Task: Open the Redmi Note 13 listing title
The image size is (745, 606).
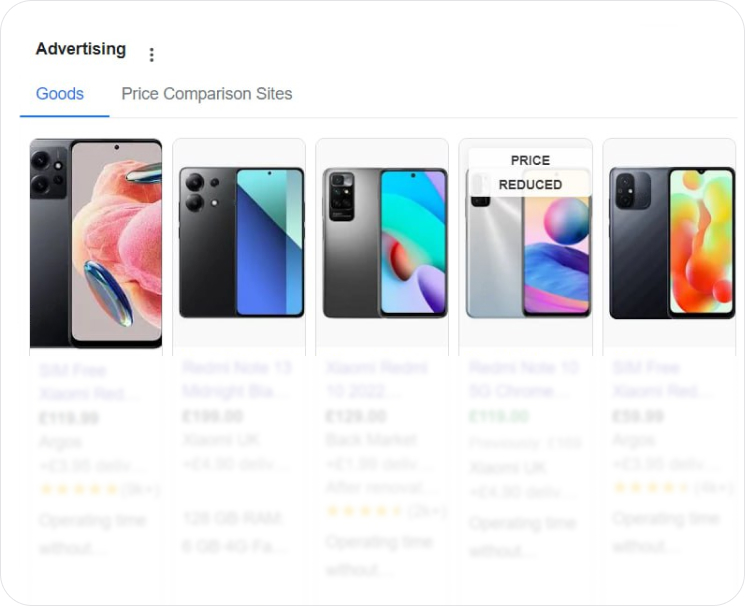Action: [237, 379]
